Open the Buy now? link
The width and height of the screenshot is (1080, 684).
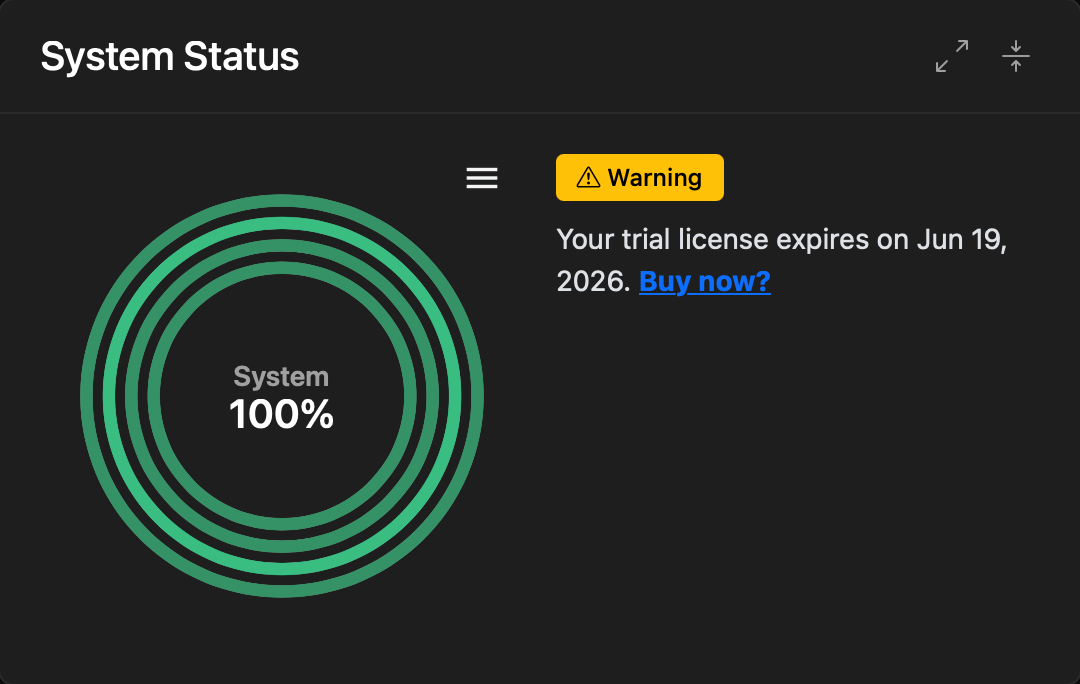point(705,281)
